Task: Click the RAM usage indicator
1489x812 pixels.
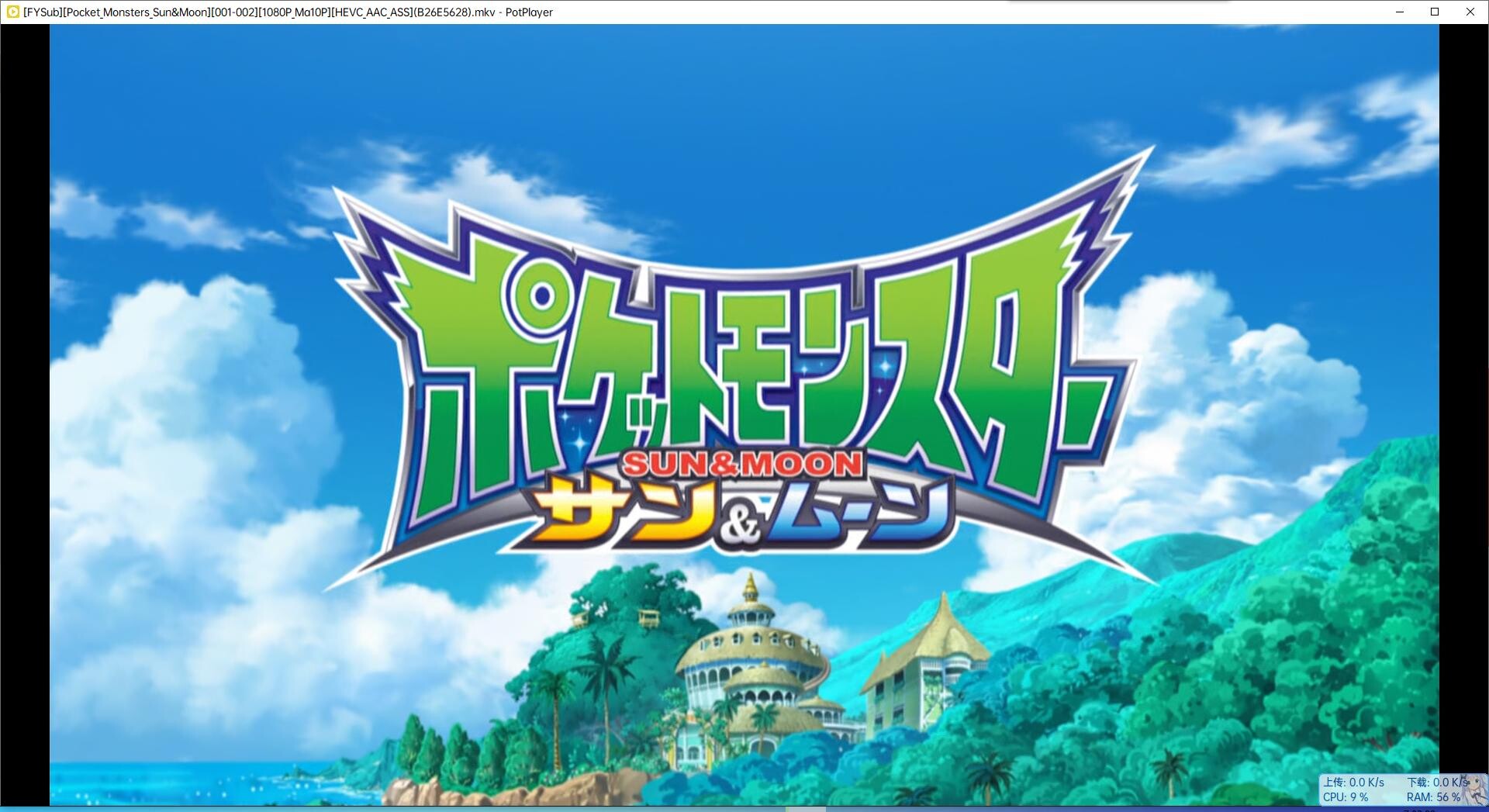Action: [x=1432, y=796]
